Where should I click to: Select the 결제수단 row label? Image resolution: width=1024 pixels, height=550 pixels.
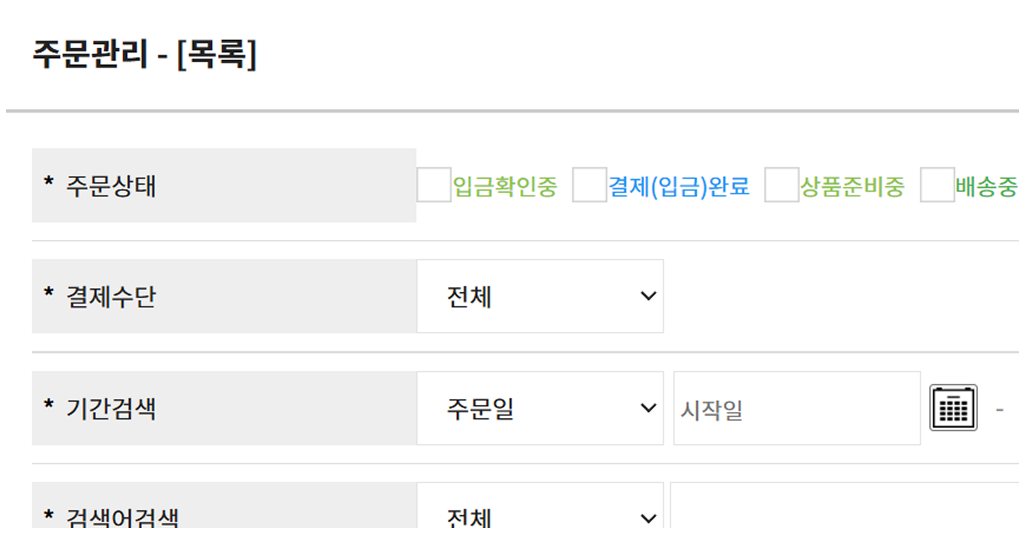click(111, 297)
